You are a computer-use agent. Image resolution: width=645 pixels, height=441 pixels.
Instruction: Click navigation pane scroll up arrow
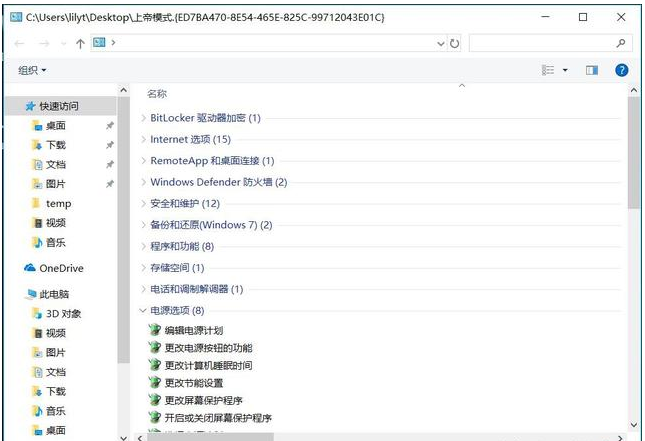(x=123, y=89)
